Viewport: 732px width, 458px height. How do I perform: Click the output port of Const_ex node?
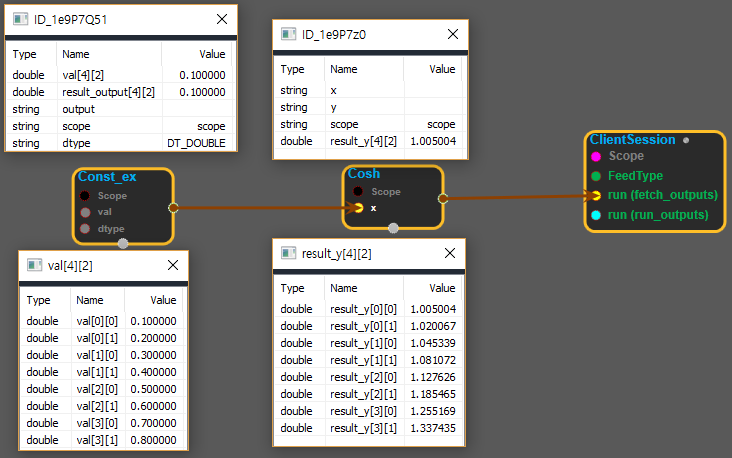[x=173, y=208]
